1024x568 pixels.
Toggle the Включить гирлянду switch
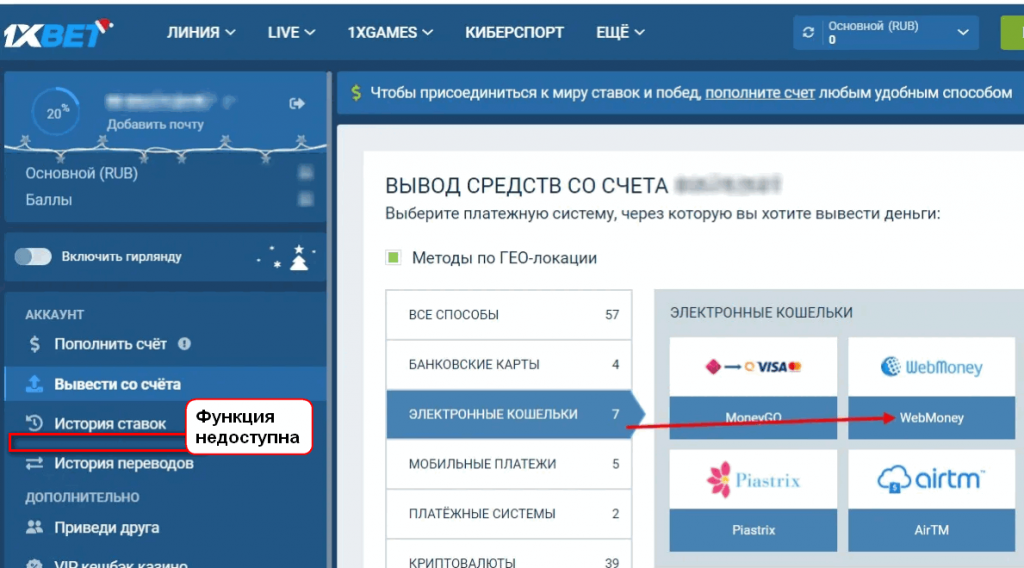pyautogui.click(x=33, y=257)
